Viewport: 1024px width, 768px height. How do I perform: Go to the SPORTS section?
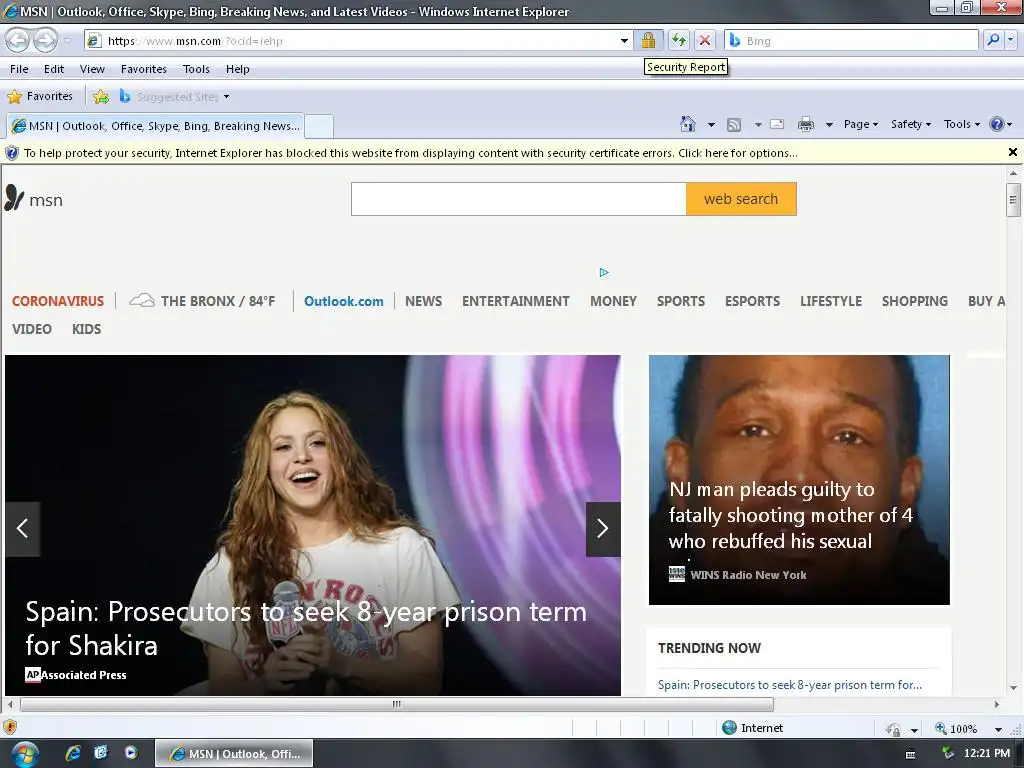(x=680, y=301)
